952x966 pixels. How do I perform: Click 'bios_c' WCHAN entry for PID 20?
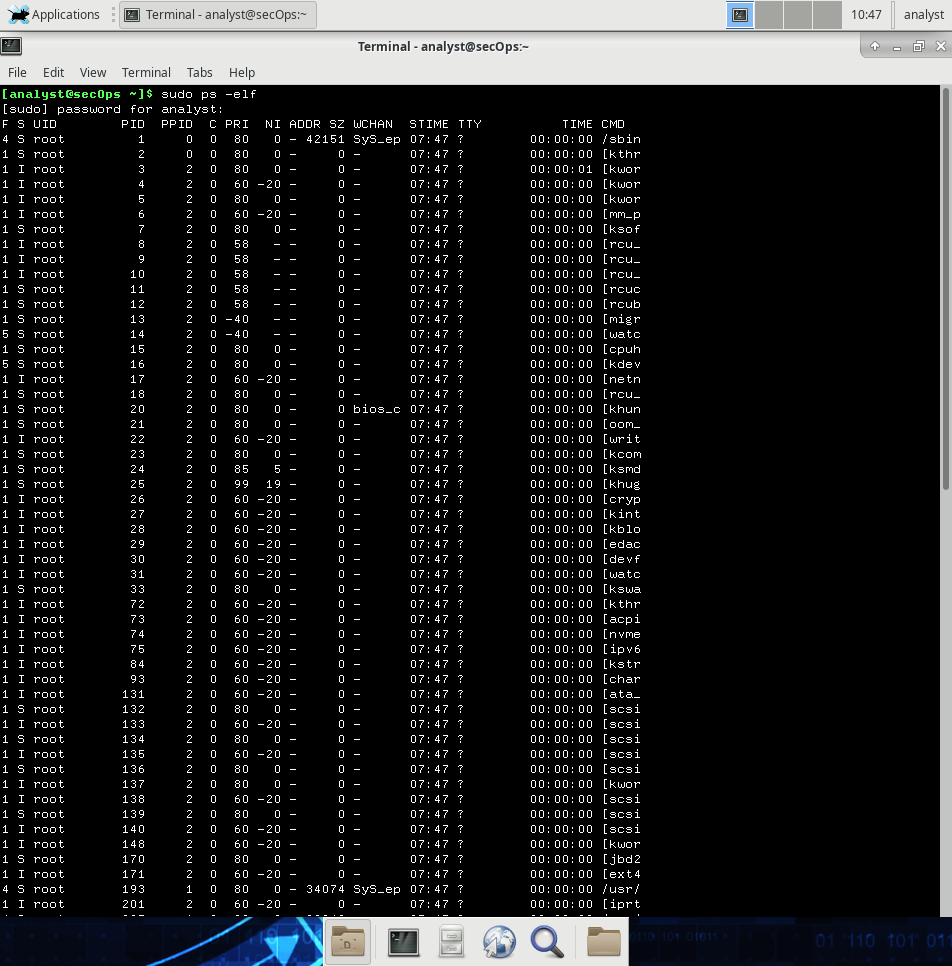(376, 409)
